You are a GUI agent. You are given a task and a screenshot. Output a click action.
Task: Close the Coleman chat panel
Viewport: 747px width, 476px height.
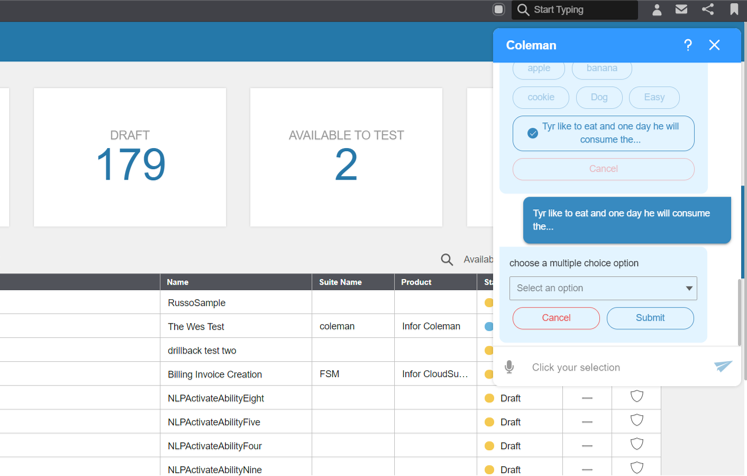pyautogui.click(x=714, y=45)
